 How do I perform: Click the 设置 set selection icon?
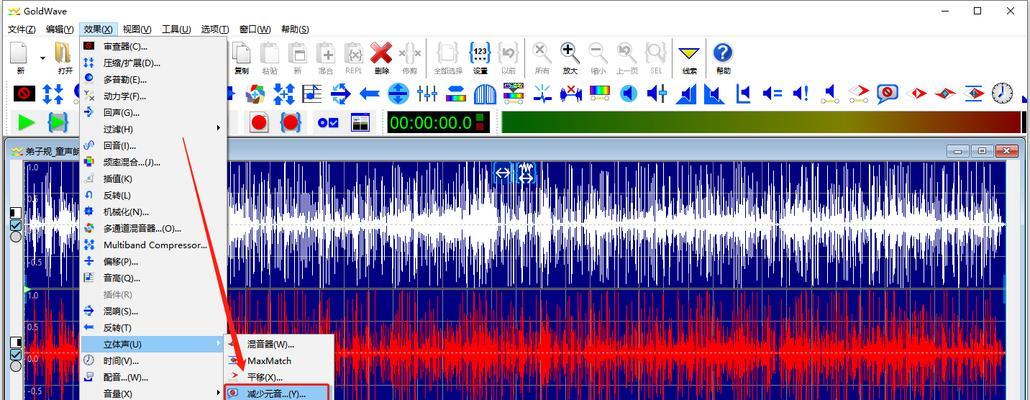(x=480, y=53)
